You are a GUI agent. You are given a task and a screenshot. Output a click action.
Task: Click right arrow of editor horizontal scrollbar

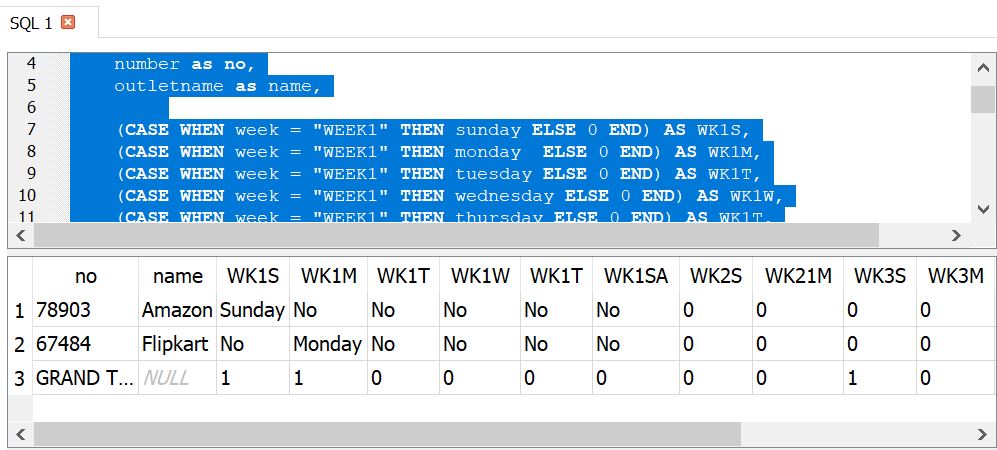tap(956, 235)
